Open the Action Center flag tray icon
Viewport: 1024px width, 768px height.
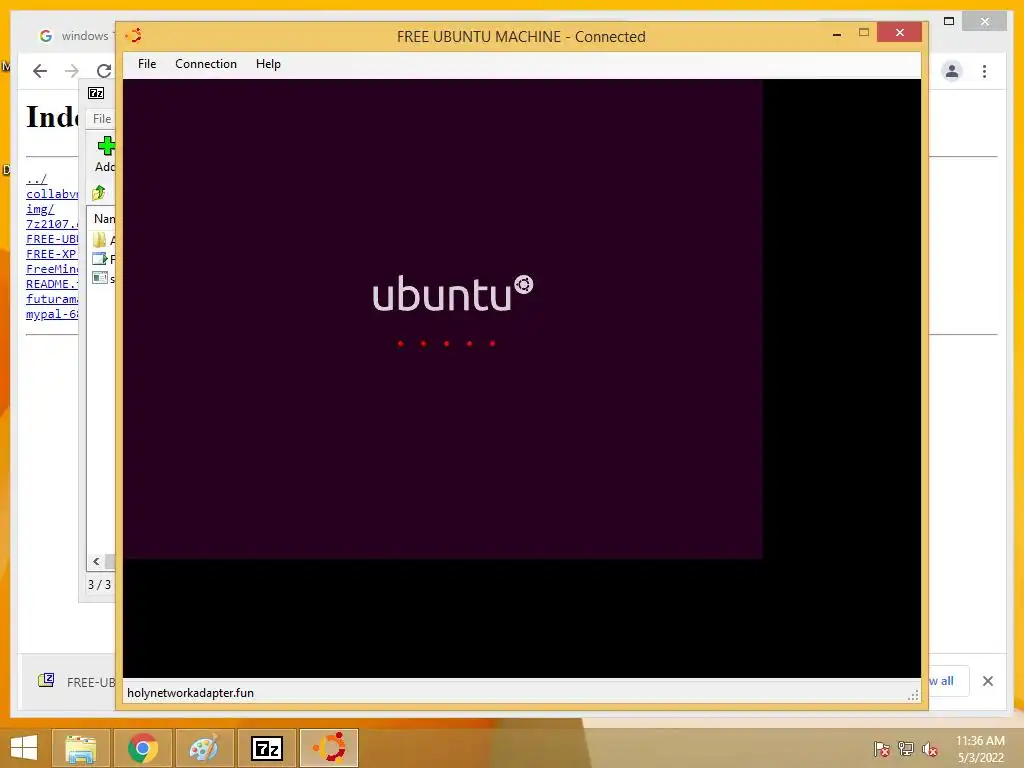point(881,748)
